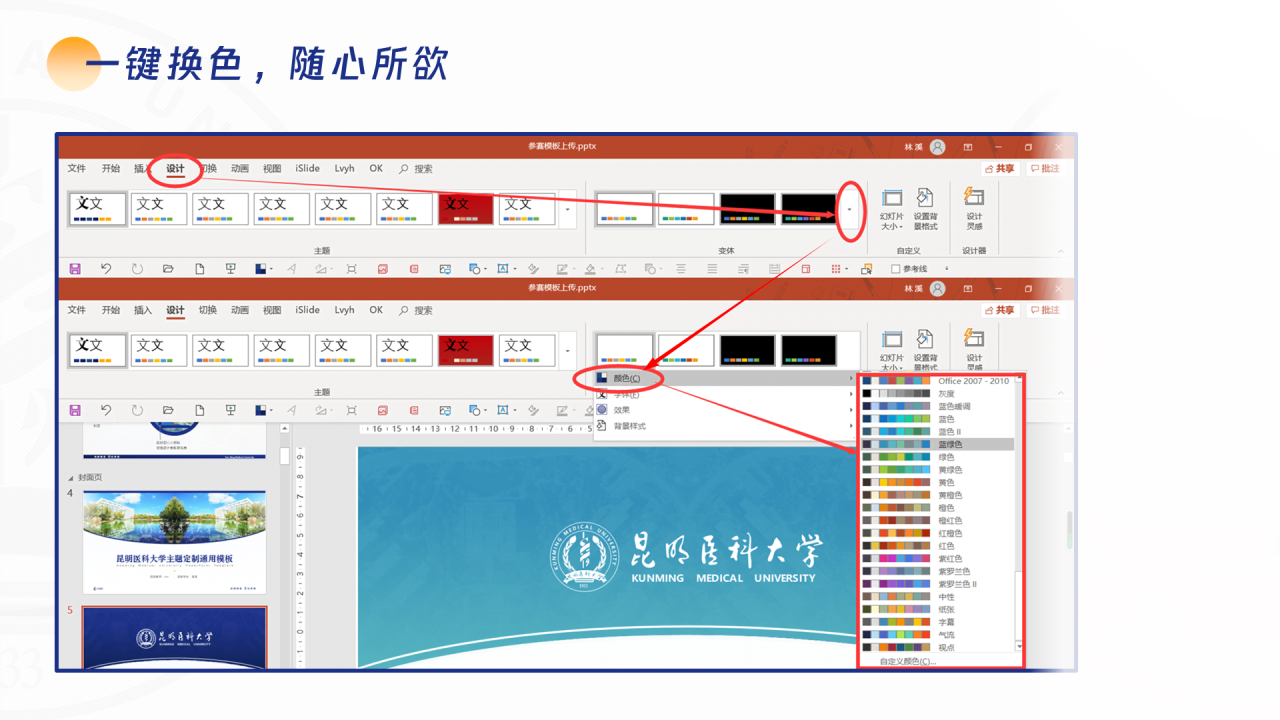The height and width of the screenshot is (720, 1280).
Task: Click Redo in the lower quick access toolbar
Action: pyautogui.click(x=137, y=410)
